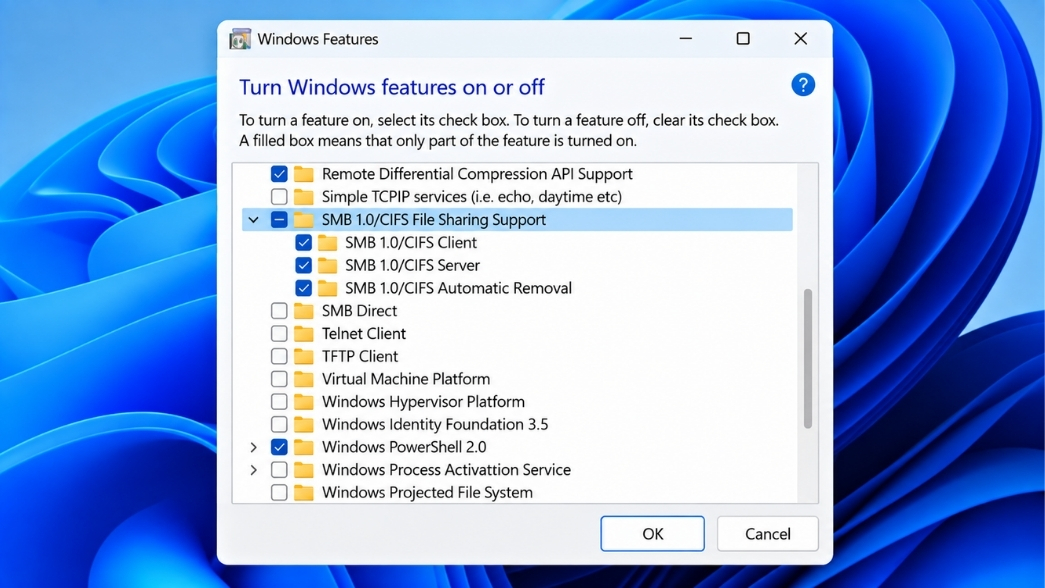1045x588 pixels.
Task: Check the Telnet Client box
Action: [279, 333]
